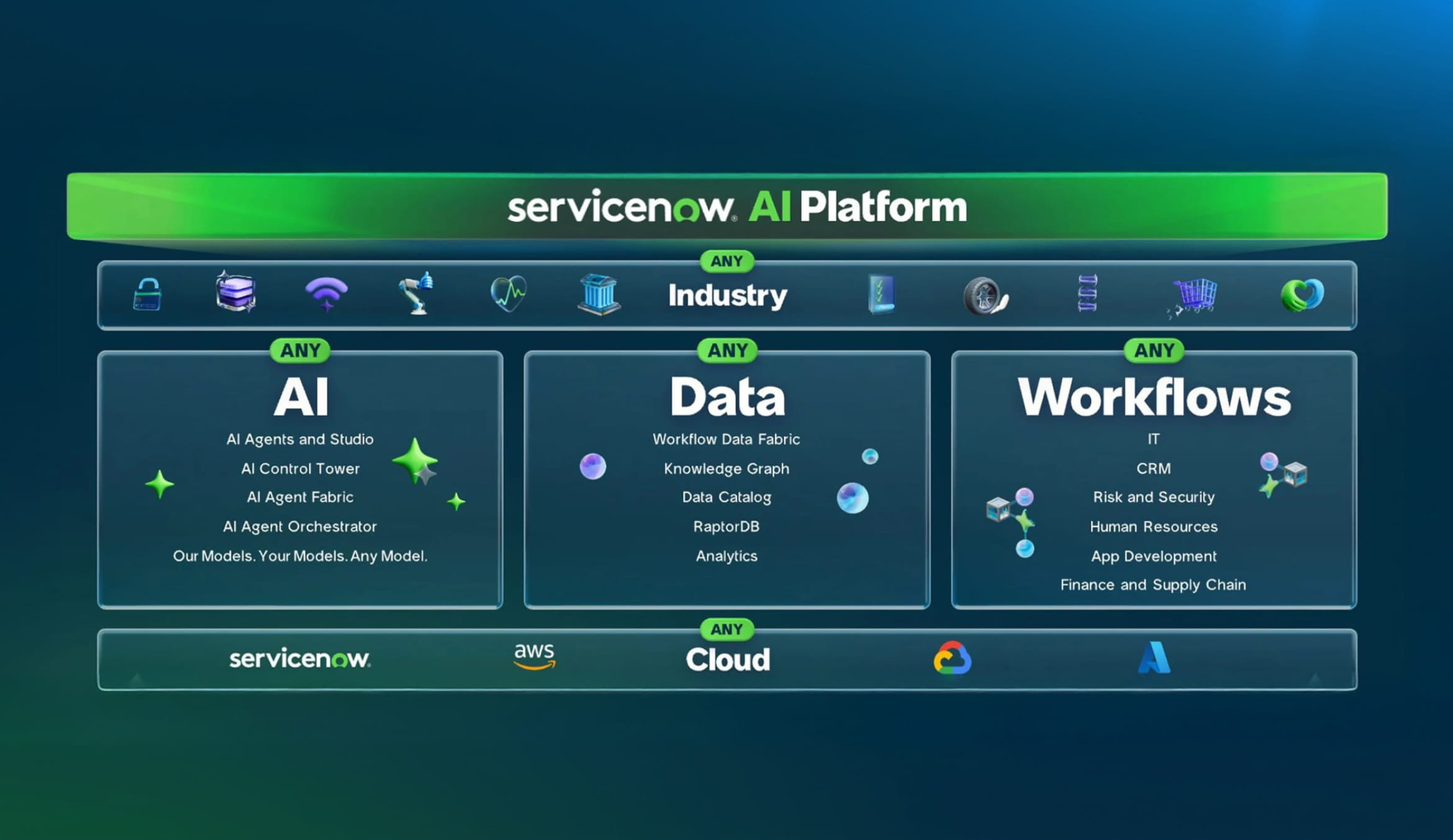Open AI Control Tower item
This screenshot has height=840, width=1453.
(x=300, y=469)
